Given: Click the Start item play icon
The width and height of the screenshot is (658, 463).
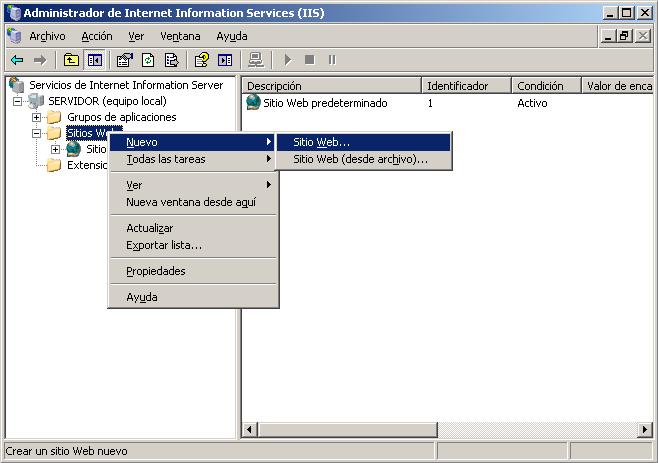Looking at the screenshot, I should (x=288, y=60).
